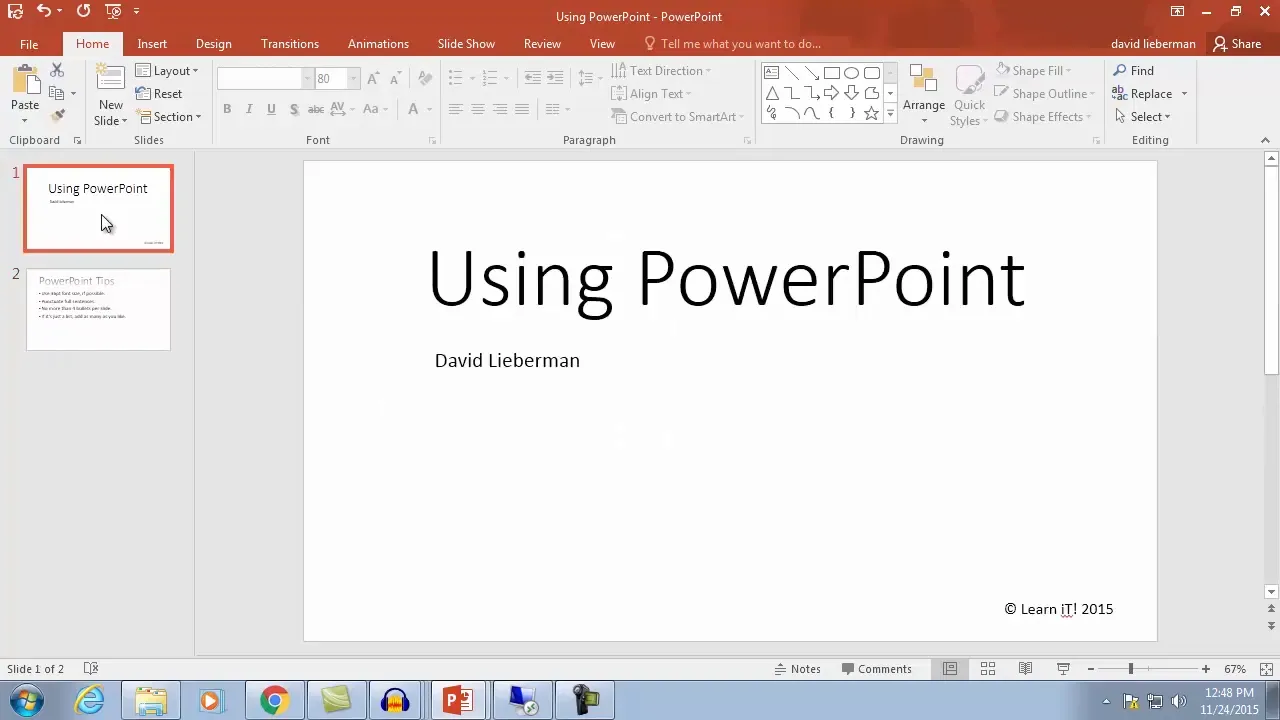Screen dimensions: 1280x720
Task: Expand the shapes gallery More arrow
Action: (890, 114)
